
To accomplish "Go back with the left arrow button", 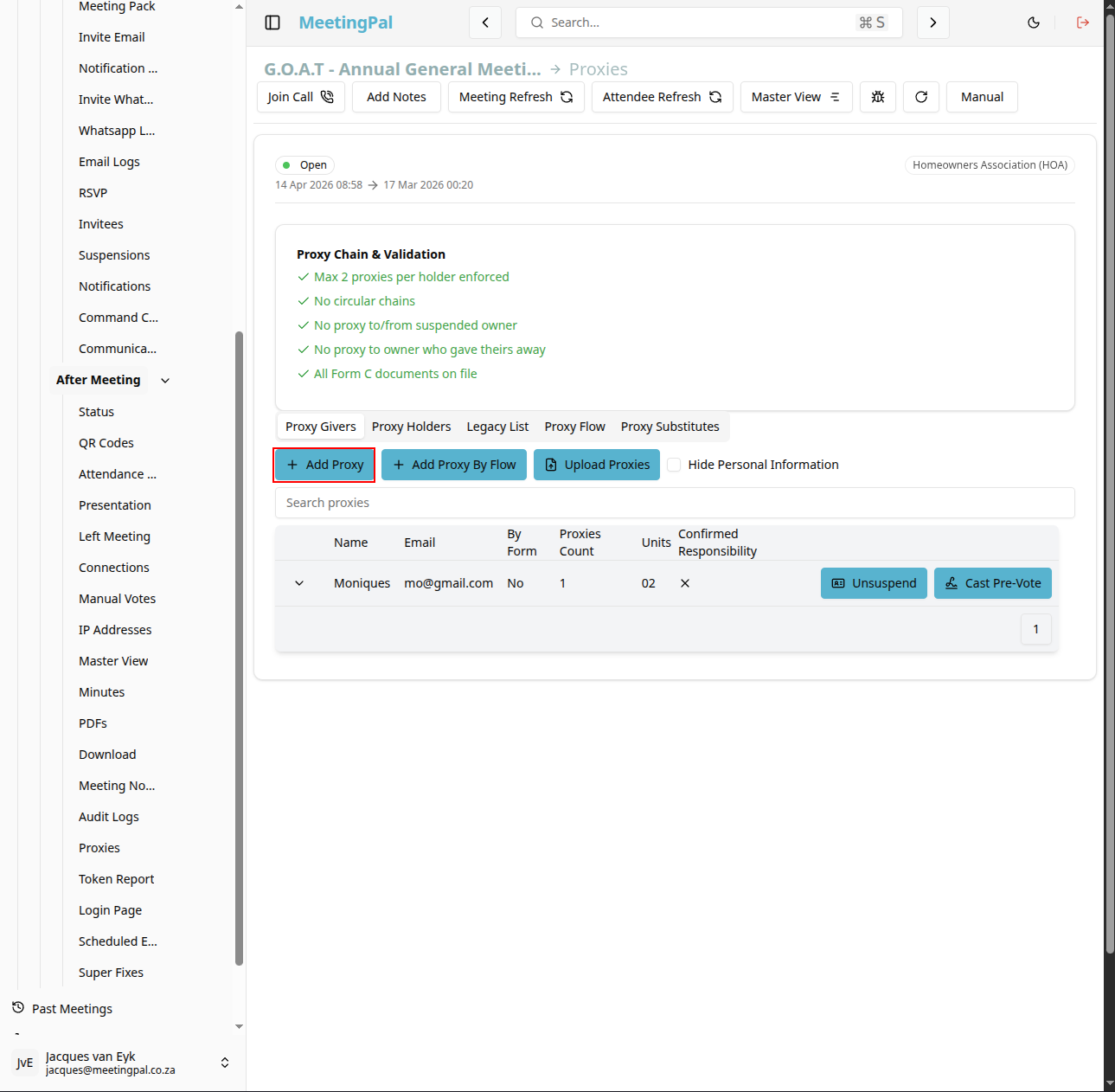I will (x=485, y=22).
